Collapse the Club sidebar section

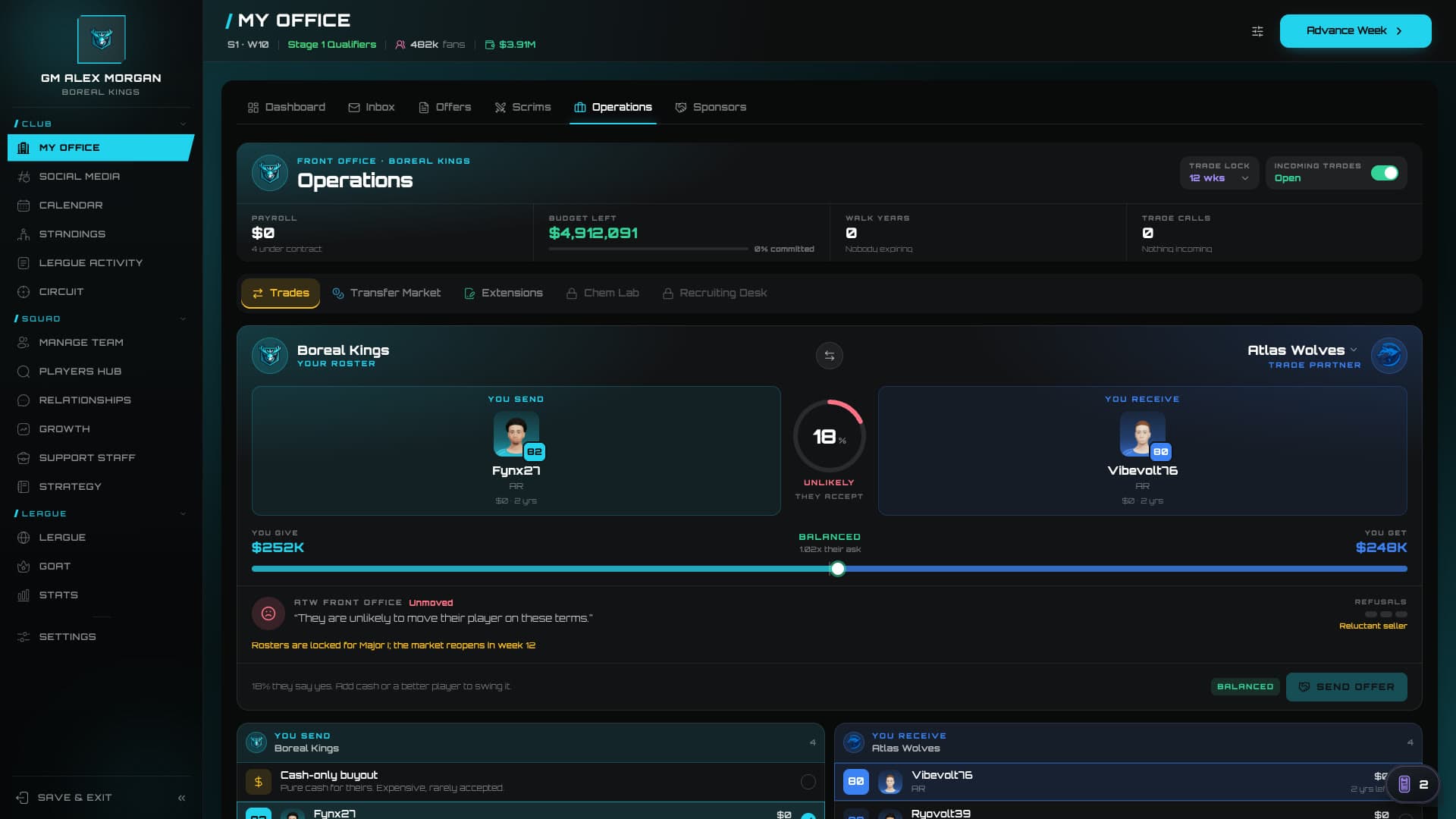click(x=183, y=124)
